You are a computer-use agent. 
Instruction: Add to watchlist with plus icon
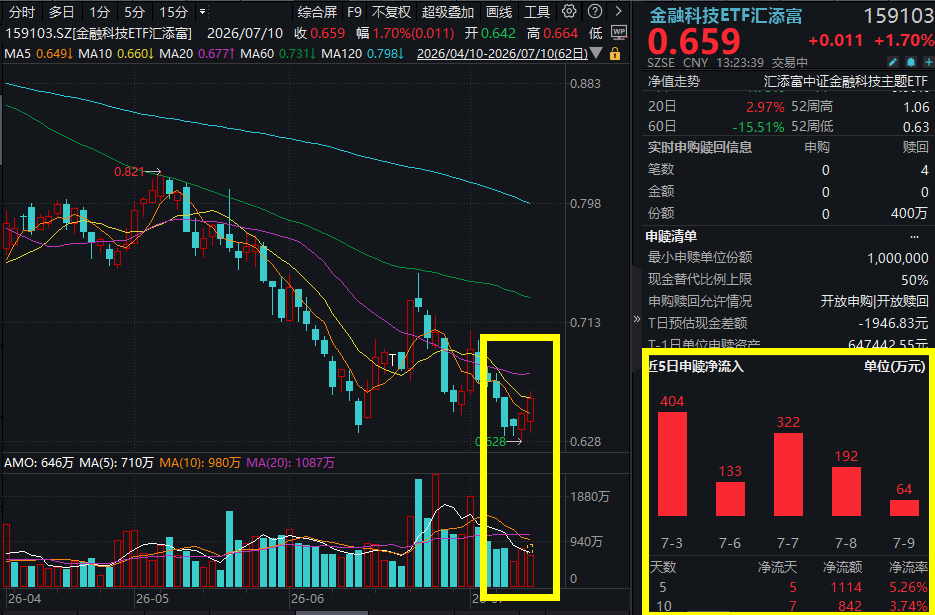pyautogui.click(x=928, y=62)
